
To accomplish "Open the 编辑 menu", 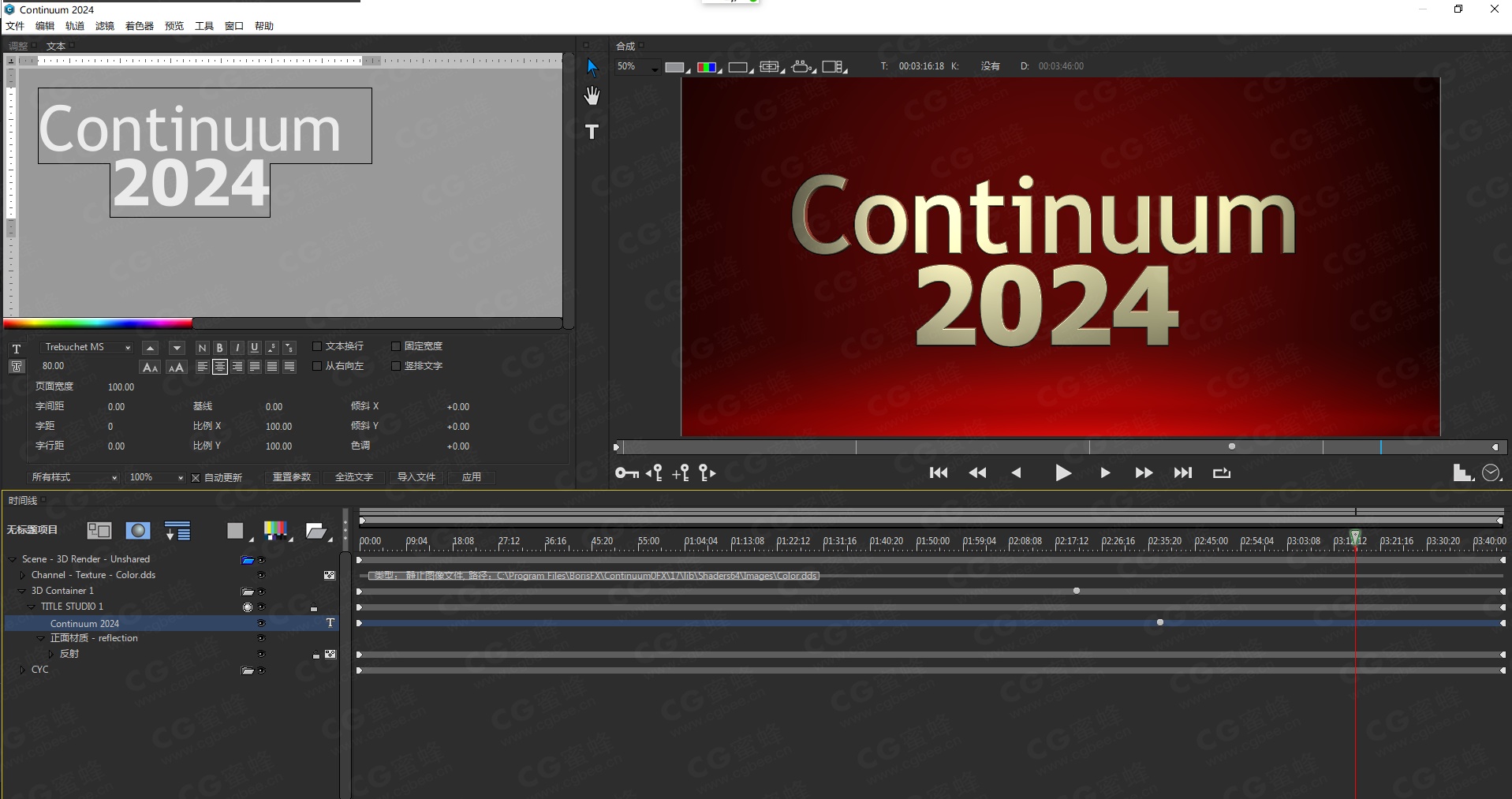I will tap(45, 26).
